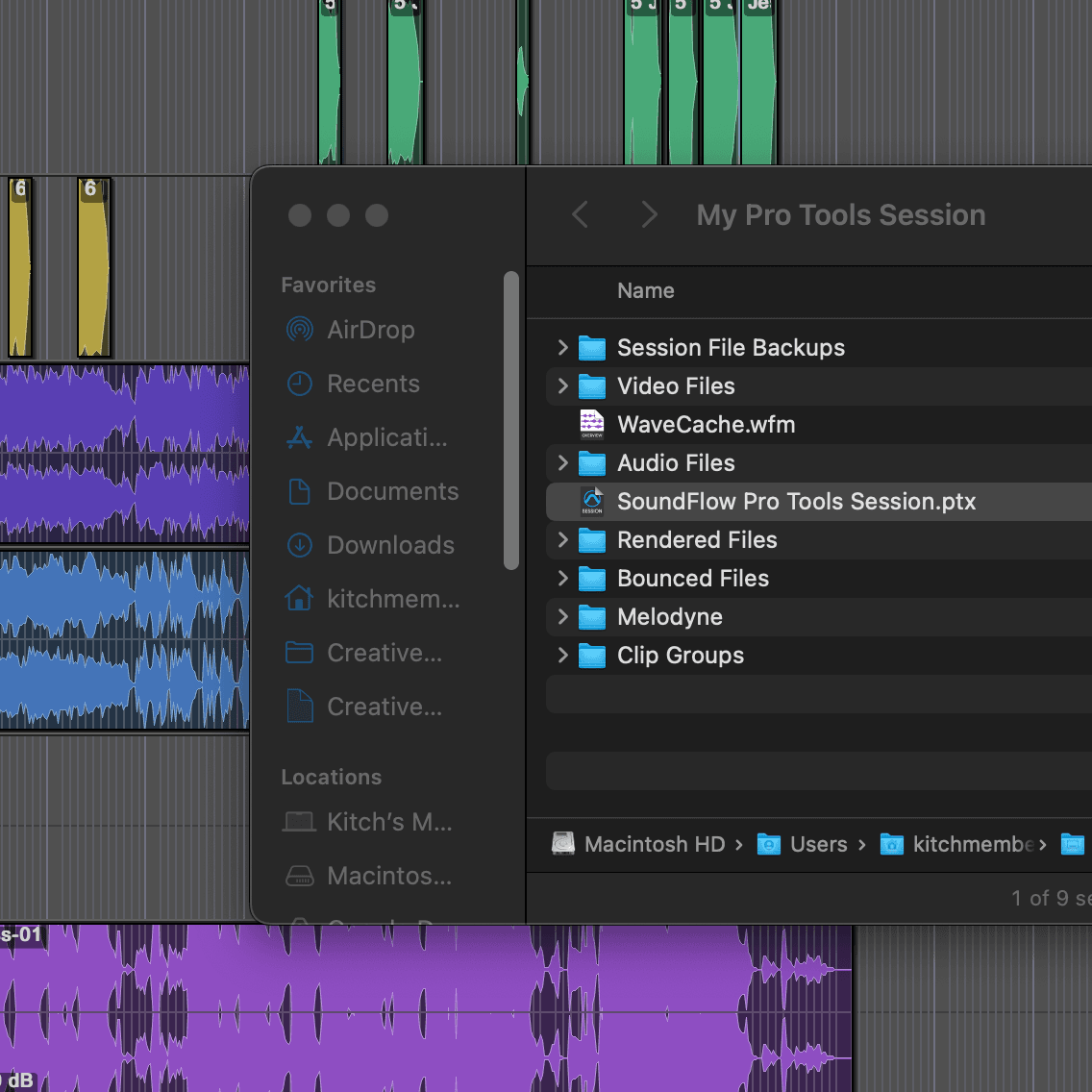This screenshot has height=1092, width=1092.
Task: Select the WaveCache.wfm file icon
Action: coord(592,424)
